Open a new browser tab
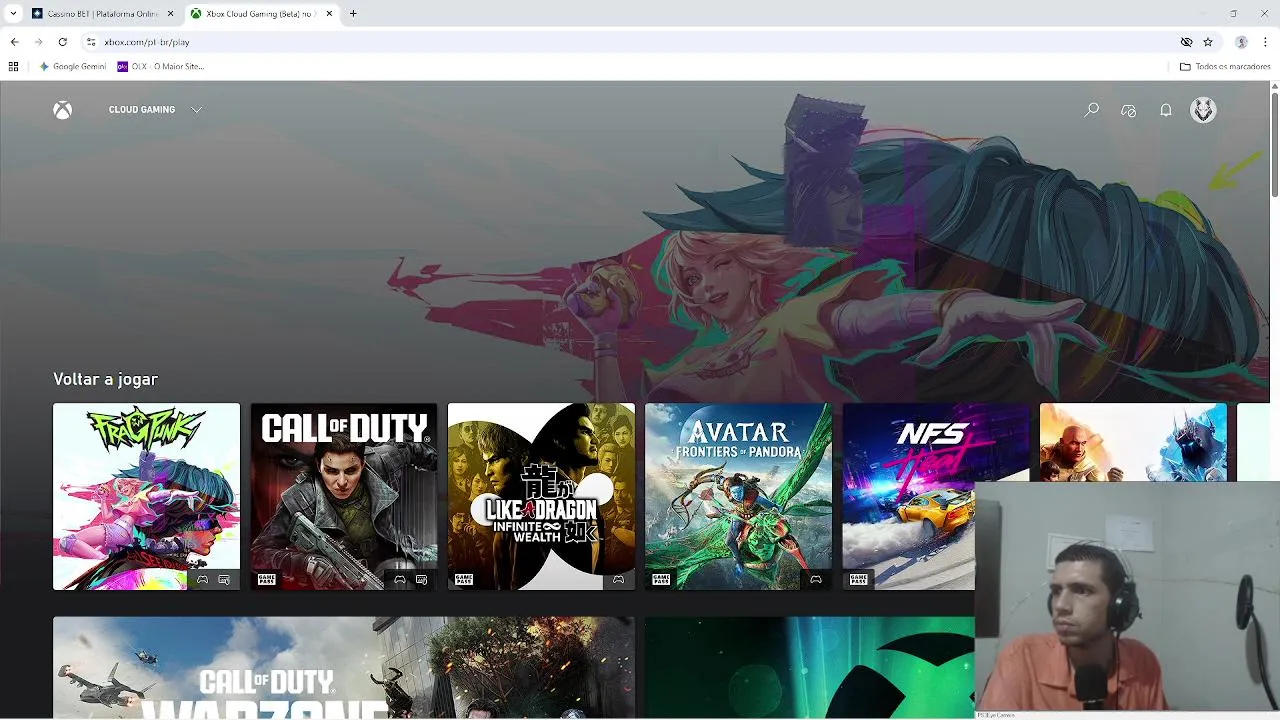The image size is (1280, 720). click(x=353, y=14)
